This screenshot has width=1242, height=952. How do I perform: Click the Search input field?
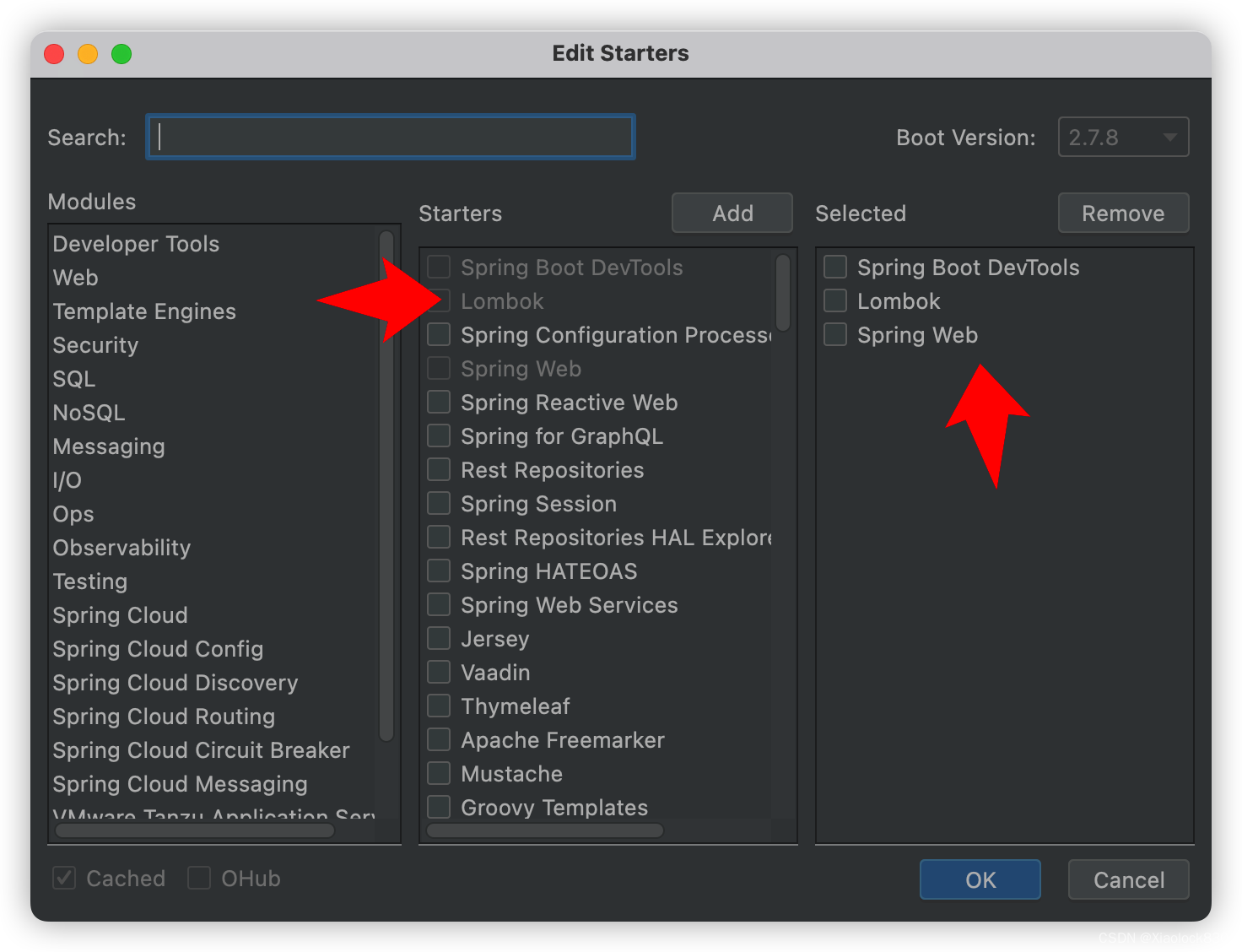tap(391, 137)
